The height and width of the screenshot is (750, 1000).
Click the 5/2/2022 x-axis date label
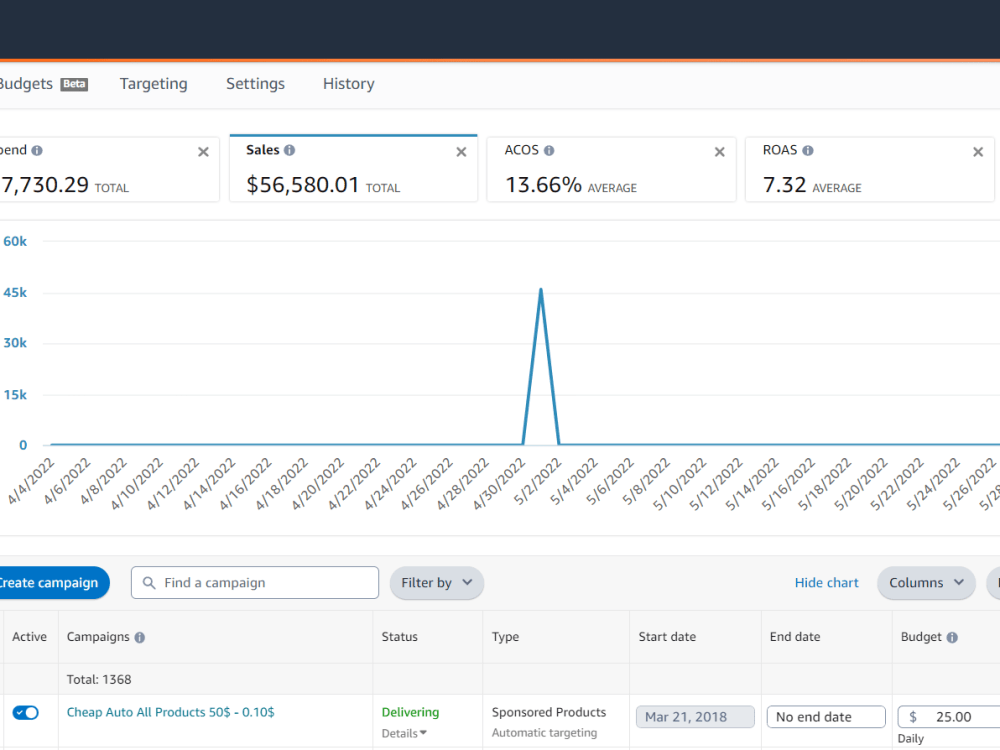[x=538, y=482]
